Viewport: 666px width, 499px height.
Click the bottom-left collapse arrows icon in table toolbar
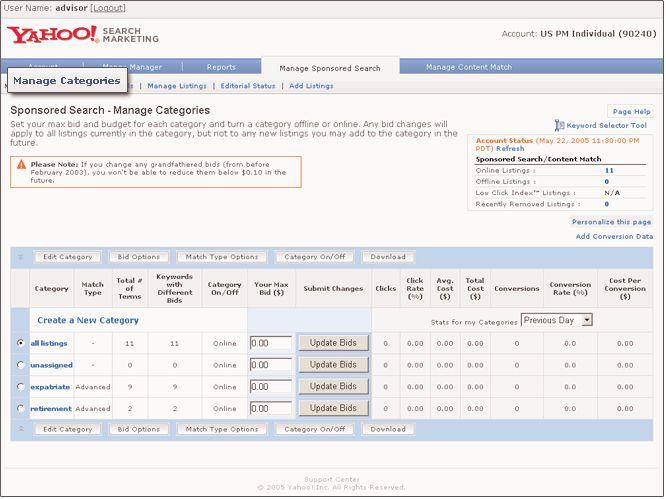(x=20, y=429)
